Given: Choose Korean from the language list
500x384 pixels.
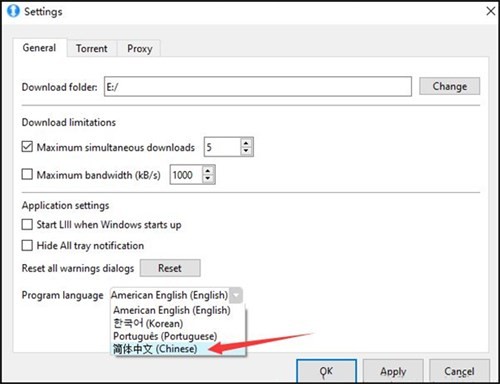Looking at the screenshot, I should point(178,323).
